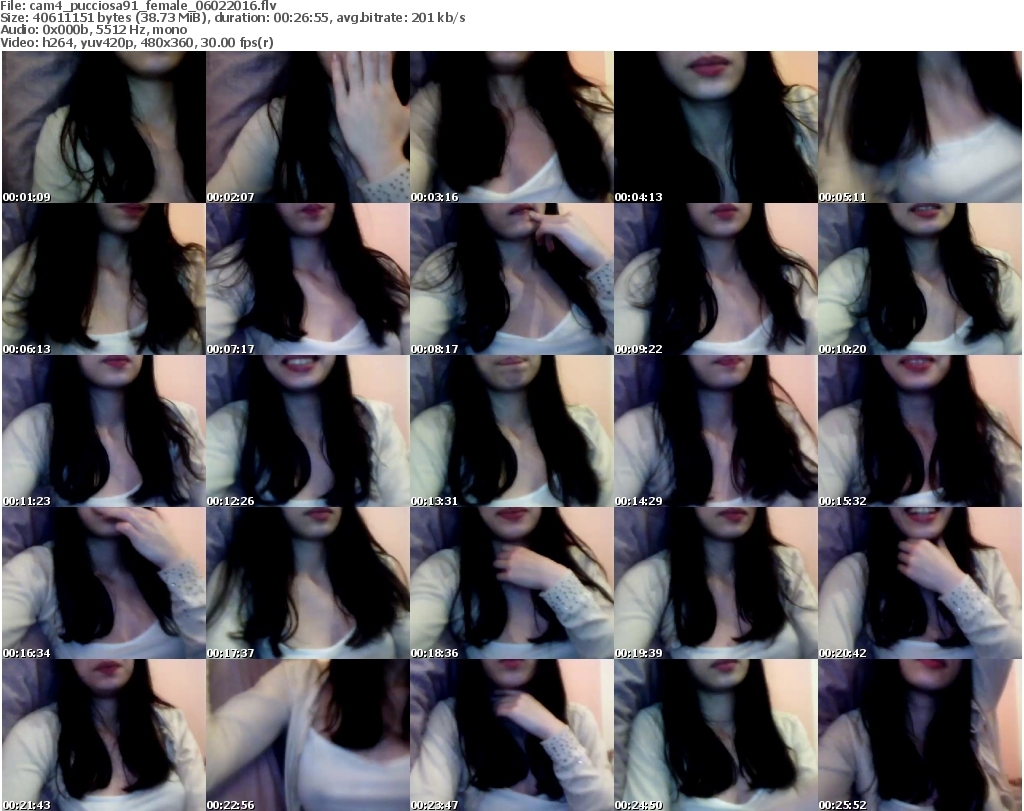
Task: Select the Video info line 'h264, yuv420p'
Action: tap(137, 42)
